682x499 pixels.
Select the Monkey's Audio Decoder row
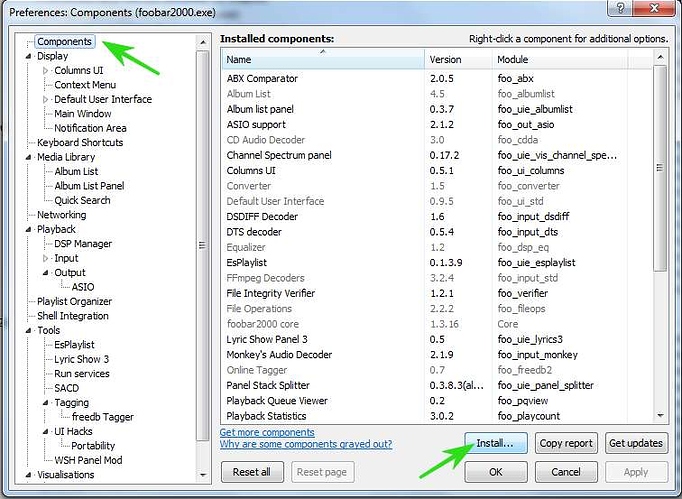(x=437, y=355)
